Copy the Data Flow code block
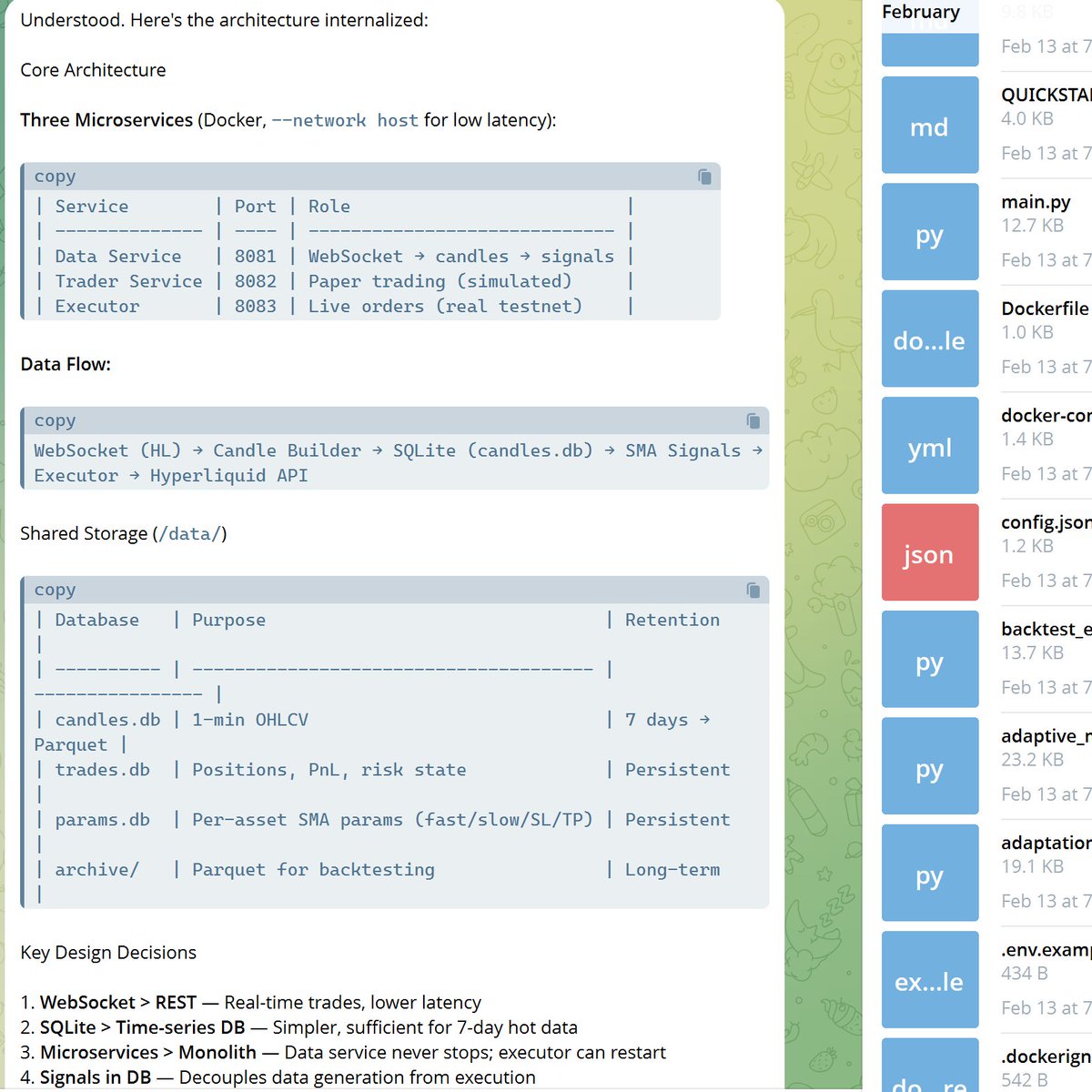 pyautogui.click(x=753, y=420)
